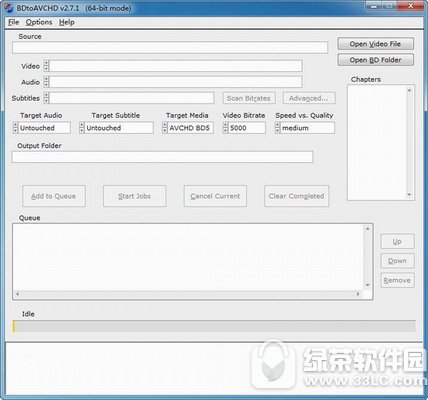Click Clear Completed button
This screenshot has width=428, height=400.
(296, 196)
